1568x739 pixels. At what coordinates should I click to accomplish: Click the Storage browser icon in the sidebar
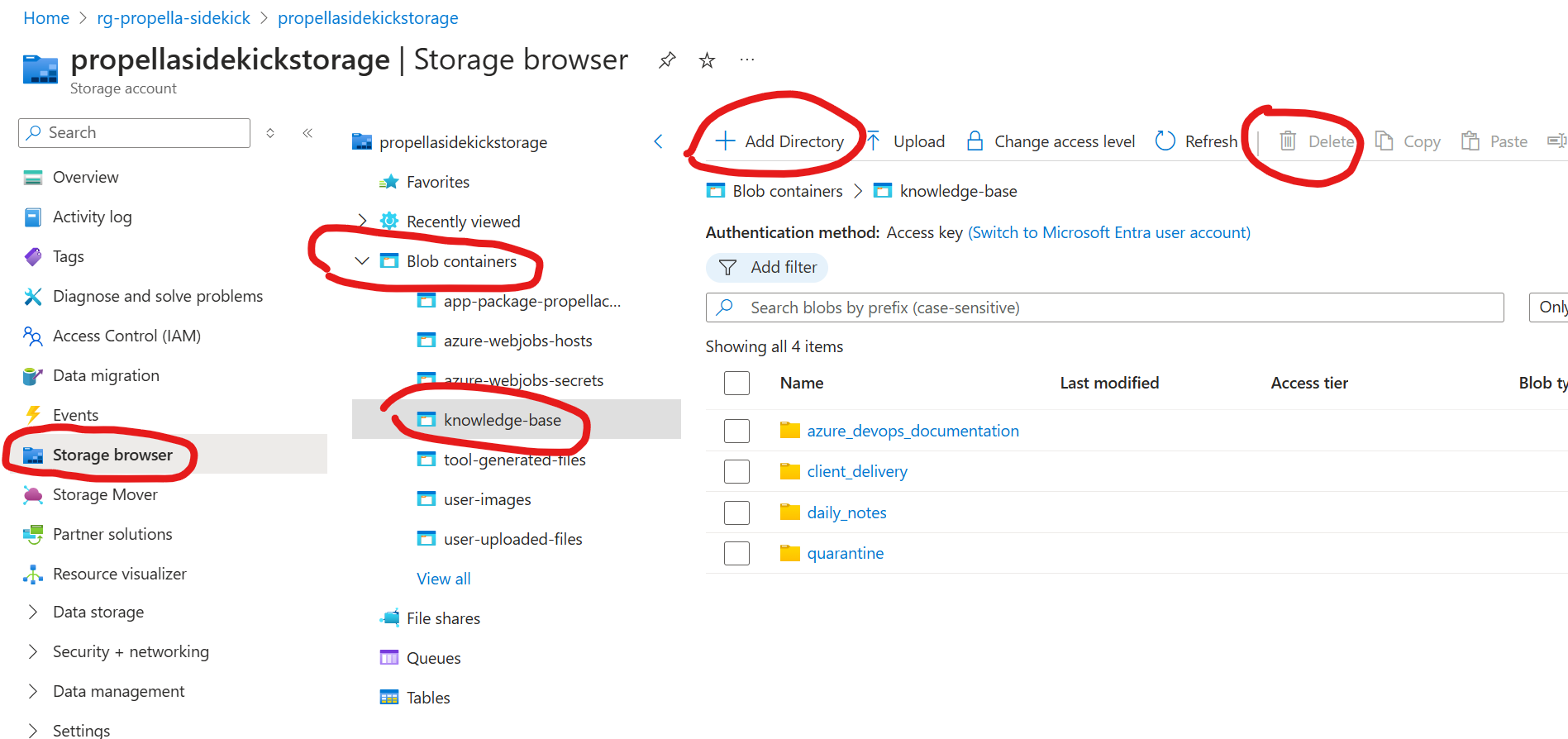click(33, 455)
